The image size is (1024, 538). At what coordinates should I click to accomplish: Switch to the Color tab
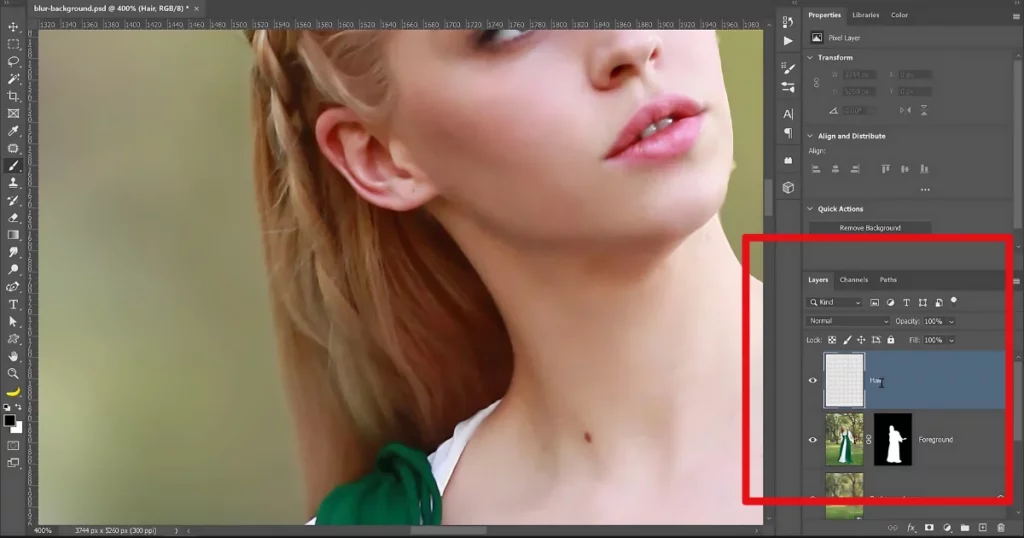[899, 15]
